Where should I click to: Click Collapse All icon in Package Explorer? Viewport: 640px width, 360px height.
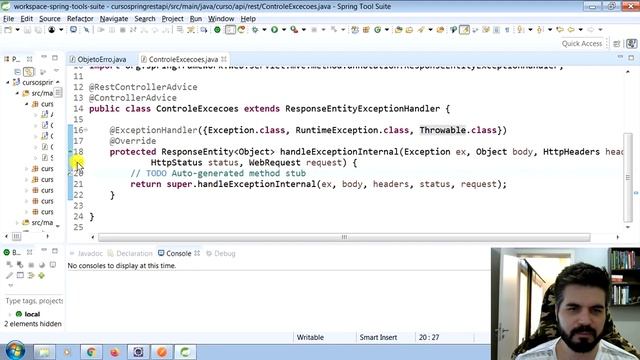coord(17,72)
